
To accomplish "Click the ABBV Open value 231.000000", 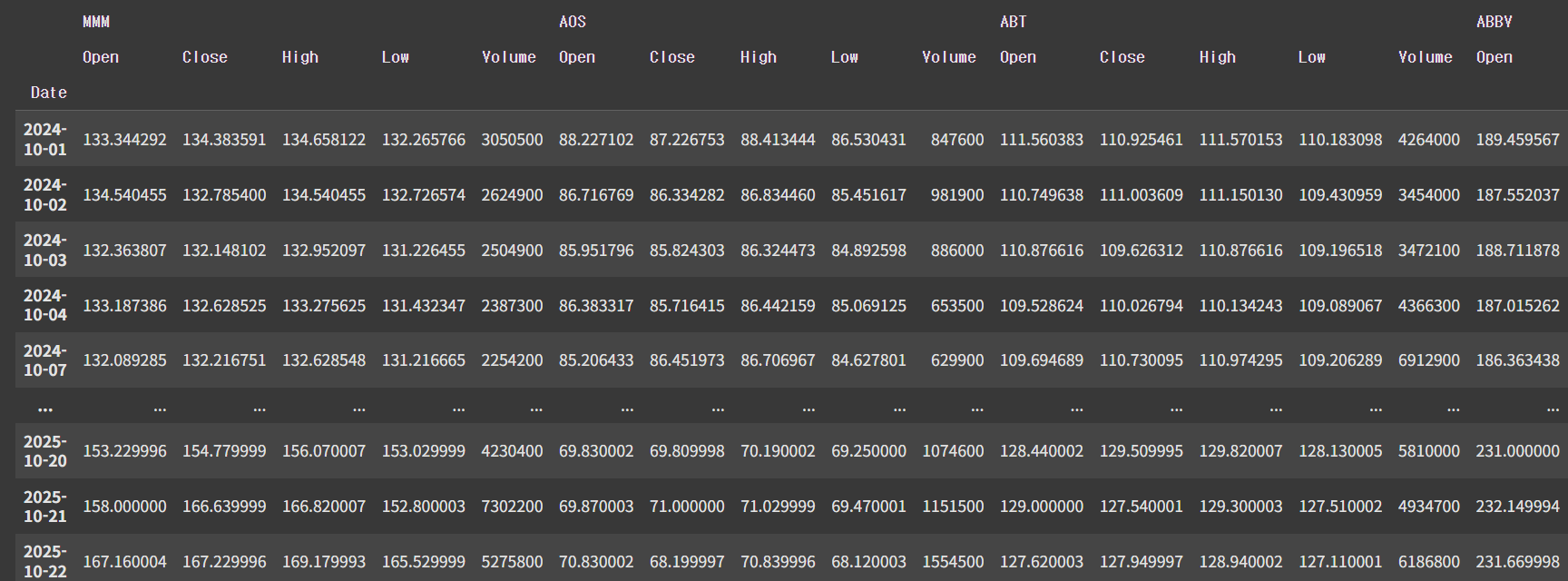I will tap(1517, 451).
